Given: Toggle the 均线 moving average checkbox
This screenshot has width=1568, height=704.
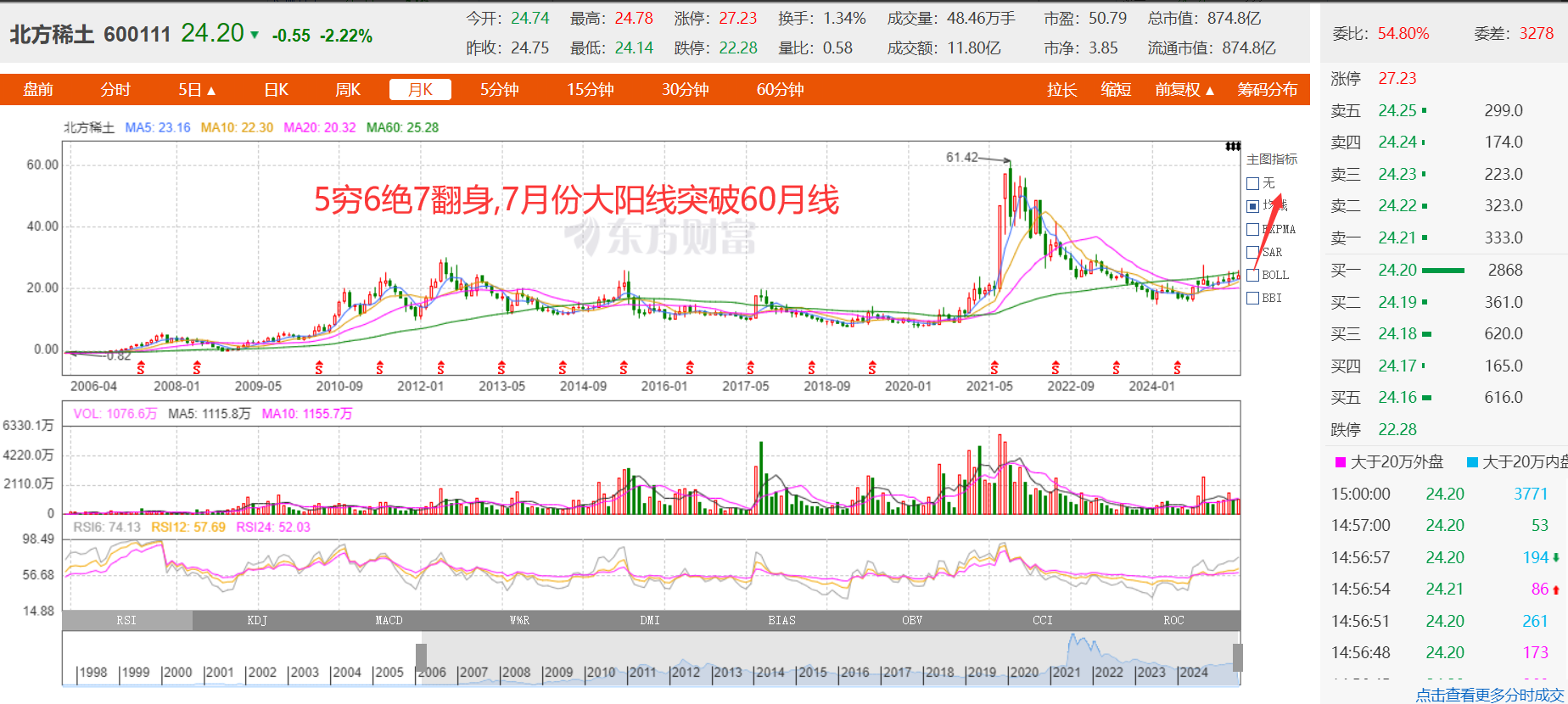Looking at the screenshot, I should tap(1252, 206).
